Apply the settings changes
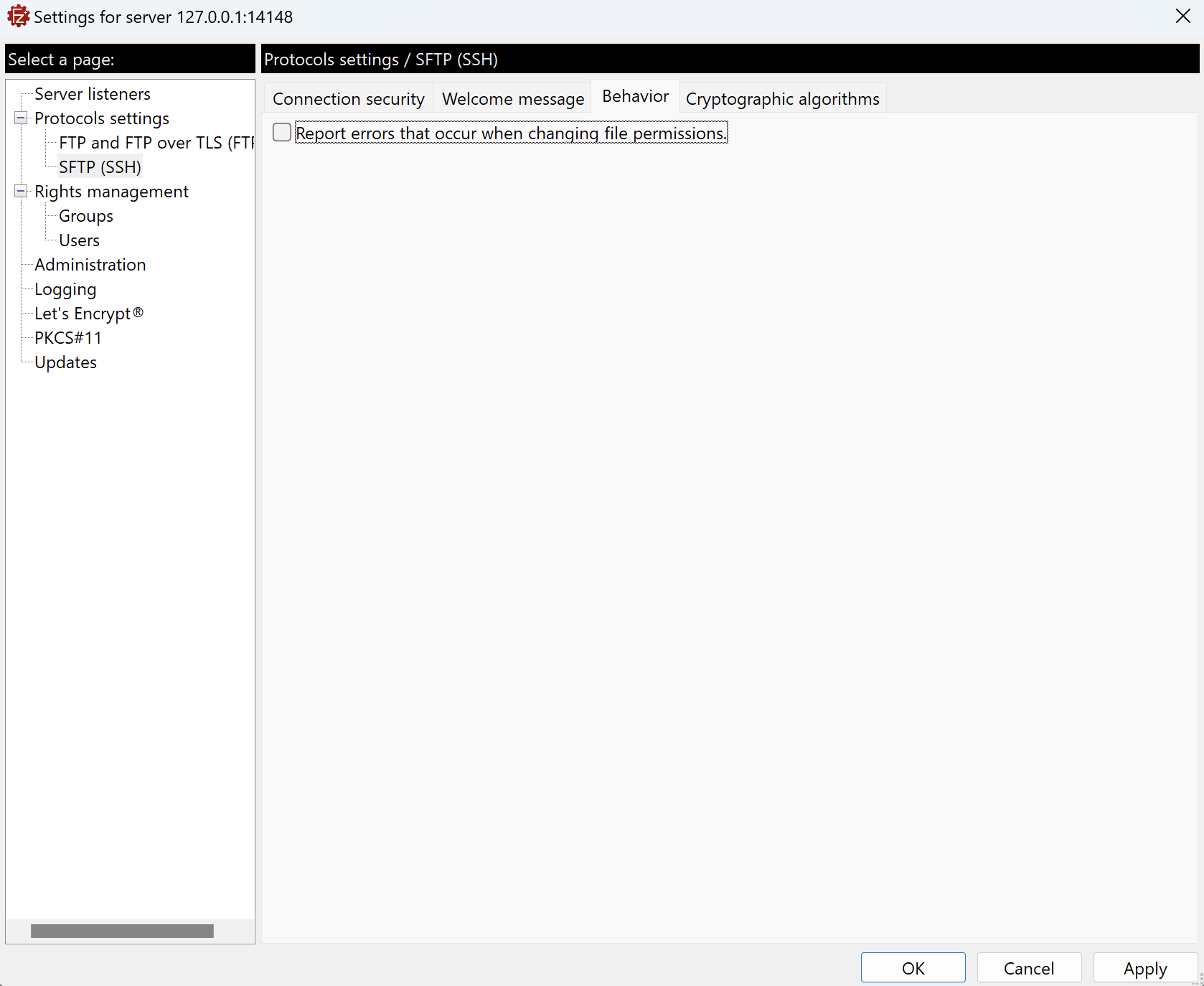This screenshot has width=1204, height=986. (1145, 968)
